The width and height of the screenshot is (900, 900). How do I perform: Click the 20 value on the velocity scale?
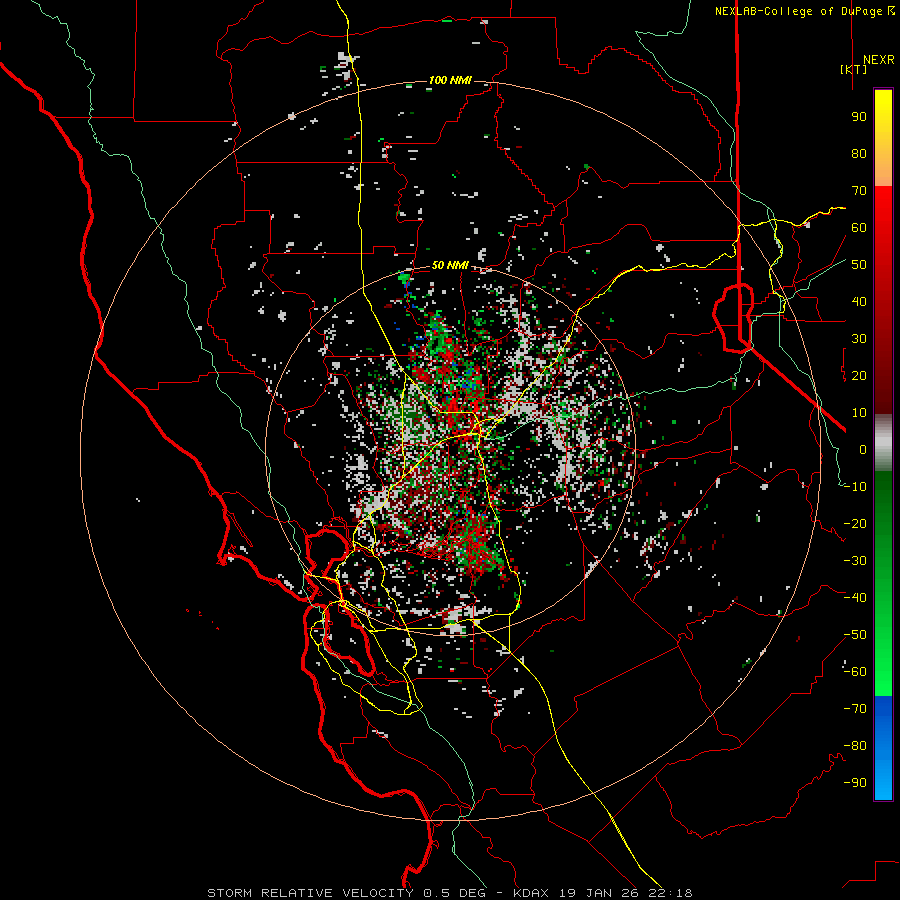click(x=859, y=375)
